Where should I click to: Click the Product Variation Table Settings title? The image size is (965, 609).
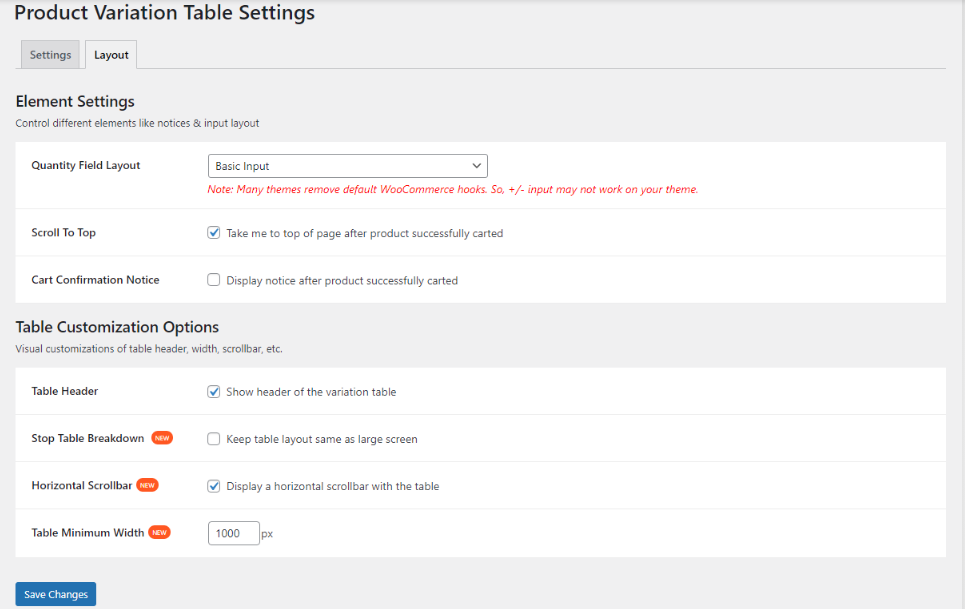164,13
